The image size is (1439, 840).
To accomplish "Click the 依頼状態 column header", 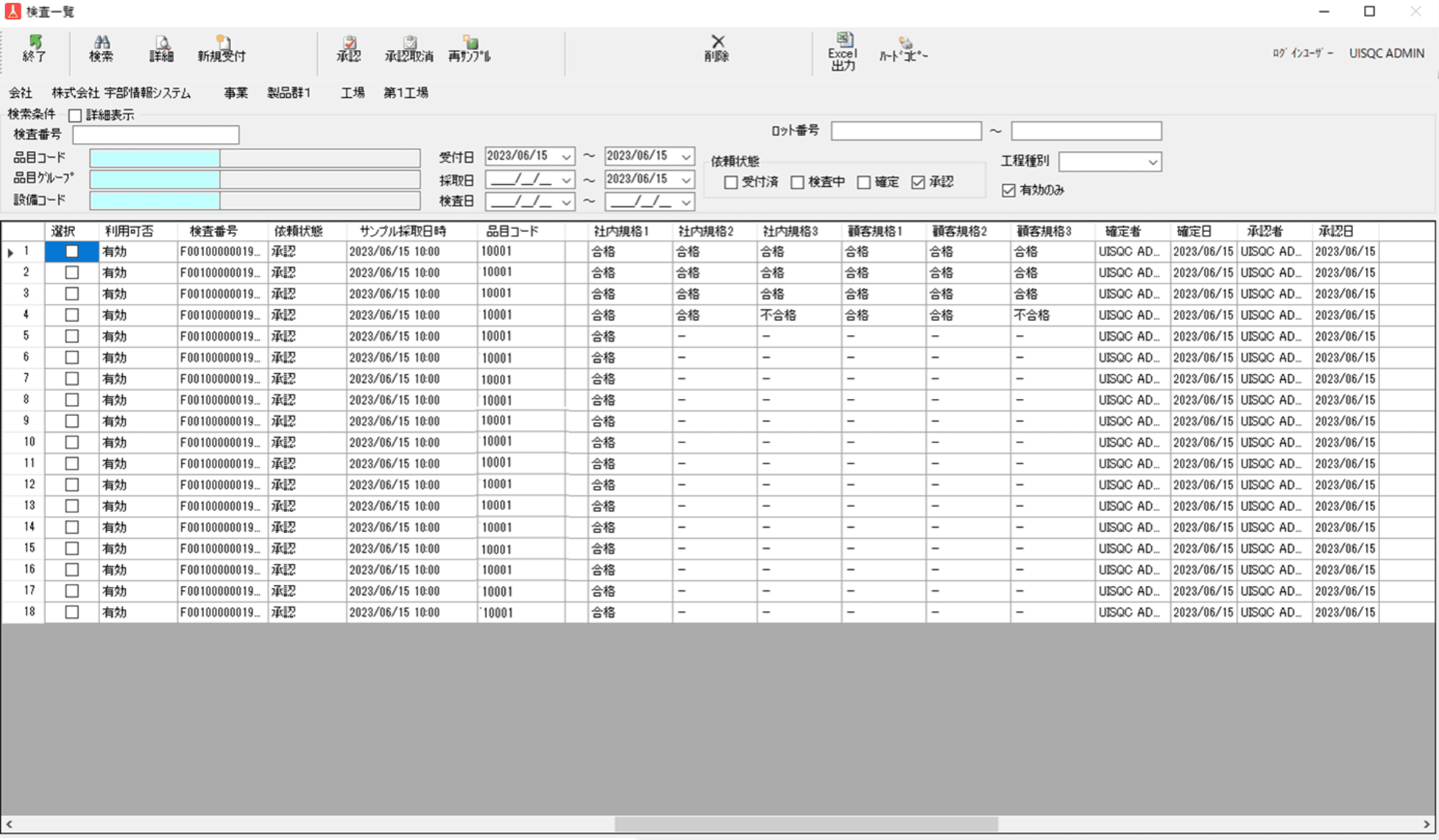I will (298, 231).
